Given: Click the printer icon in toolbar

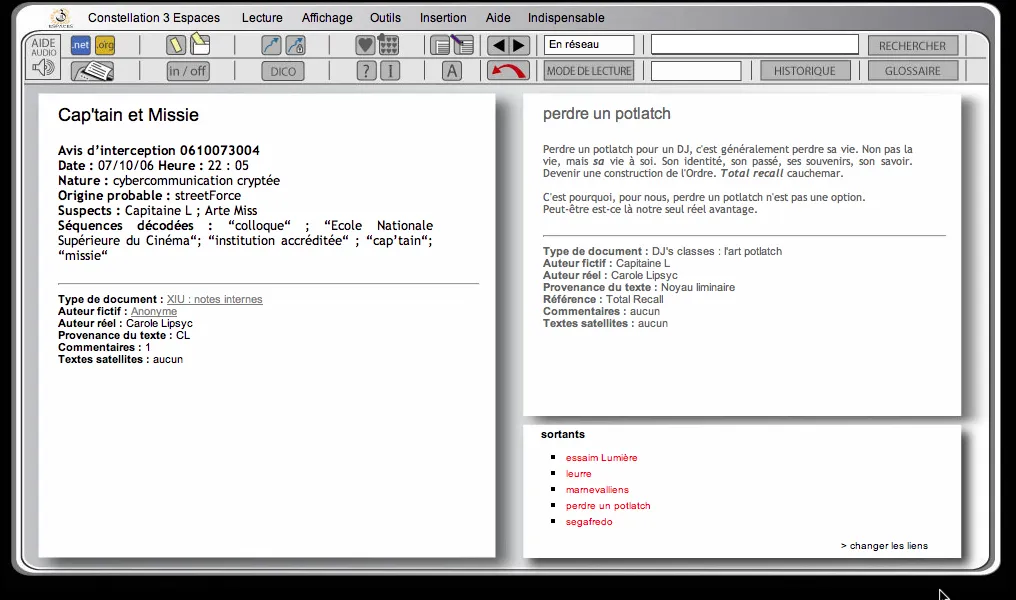Looking at the screenshot, I should [92, 71].
